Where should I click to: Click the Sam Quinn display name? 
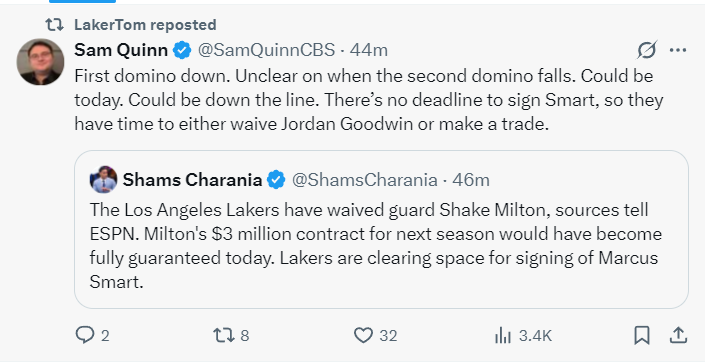121,50
